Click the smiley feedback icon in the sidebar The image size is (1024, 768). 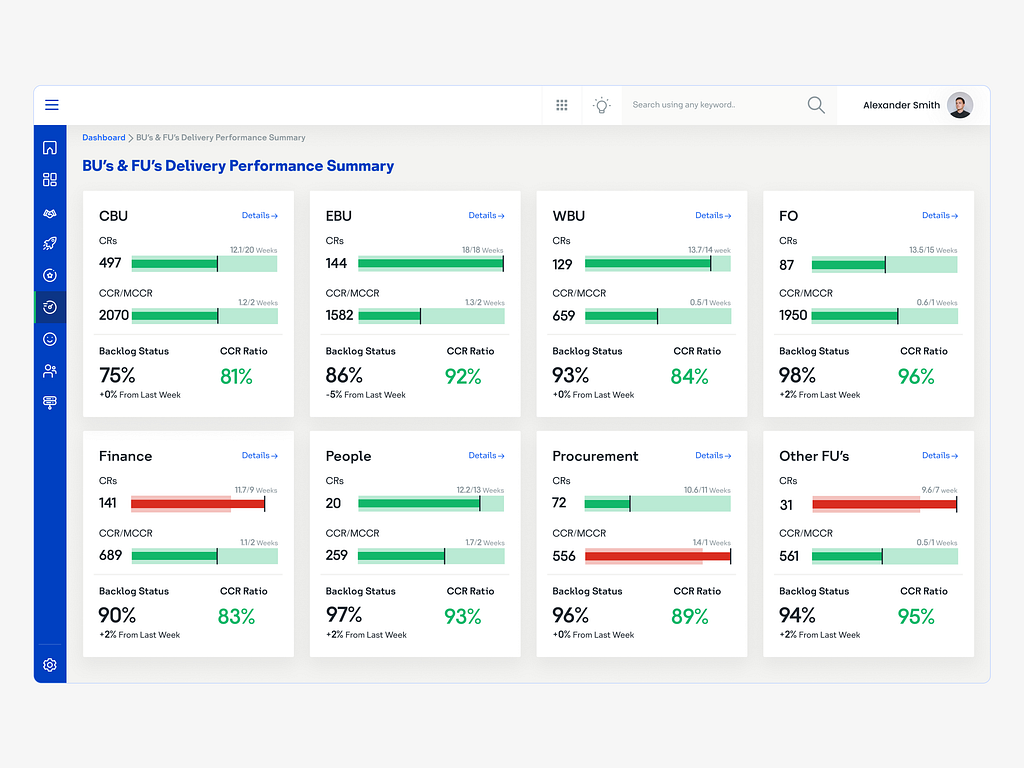tap(50, 339)
